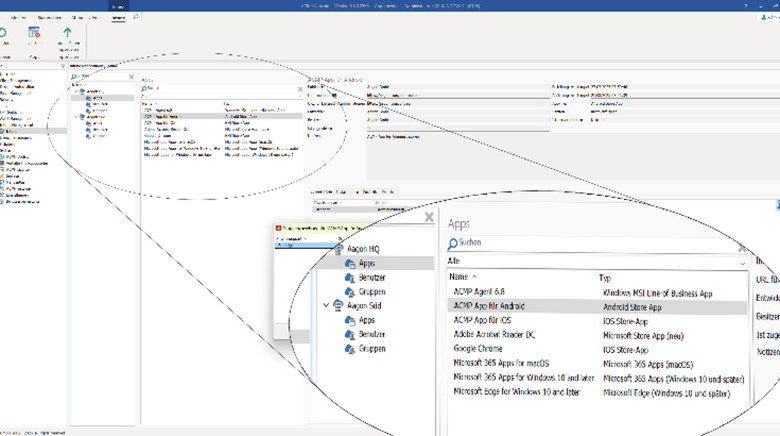The image size is (780, 436).
Task: Select Benutzer under Aagon Süd in magnified tree
Action: pyautogui.click(x=372, y=334)
